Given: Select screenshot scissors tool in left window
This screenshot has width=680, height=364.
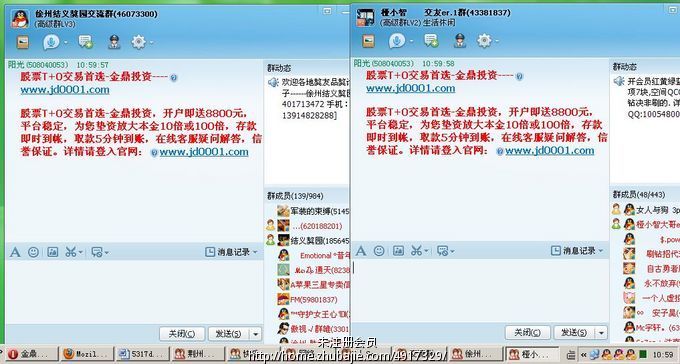Looking at the screenshot, I should point(71,252).
